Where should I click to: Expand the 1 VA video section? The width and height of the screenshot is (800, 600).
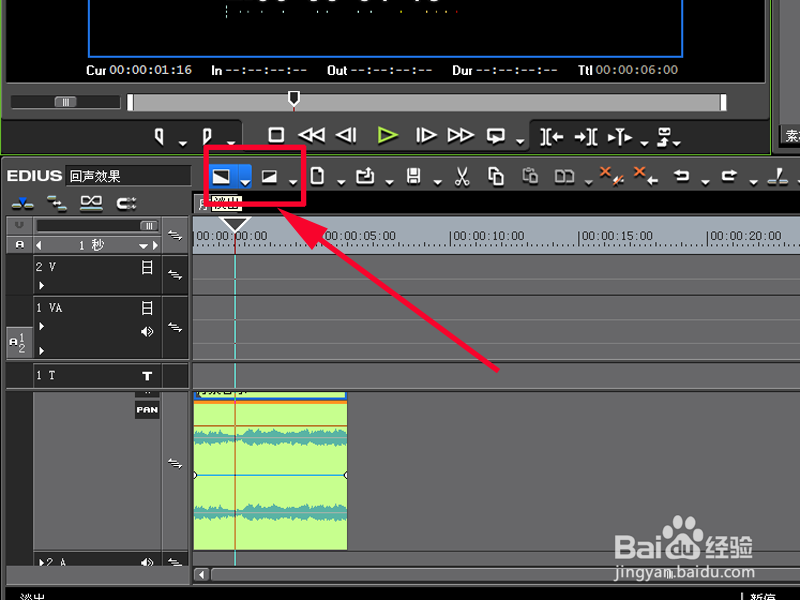pos(41,326)
